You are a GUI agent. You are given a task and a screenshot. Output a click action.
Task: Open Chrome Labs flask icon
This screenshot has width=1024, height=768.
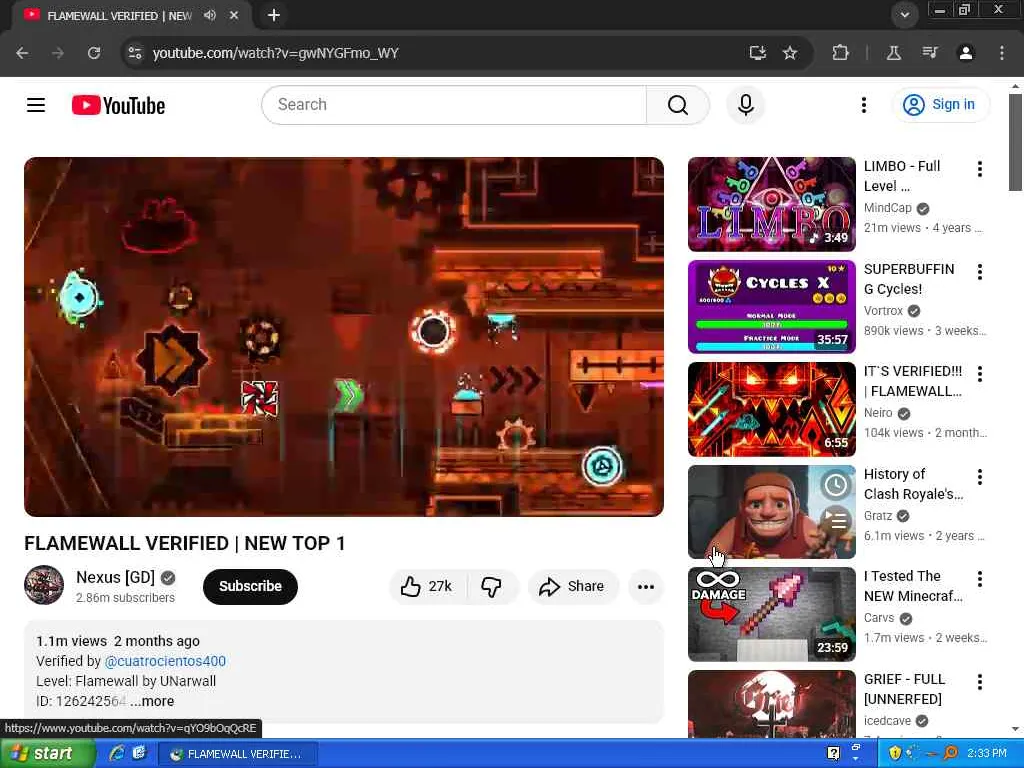point(893,53)
